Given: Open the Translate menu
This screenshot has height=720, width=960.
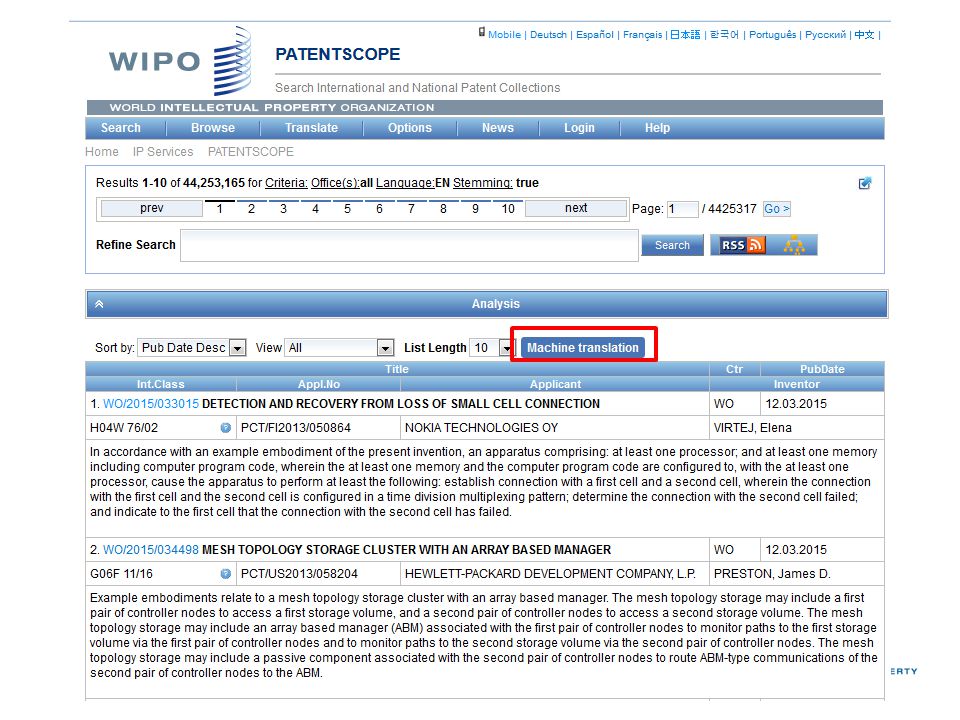Looking at the screenshot, I should (311, 128).
